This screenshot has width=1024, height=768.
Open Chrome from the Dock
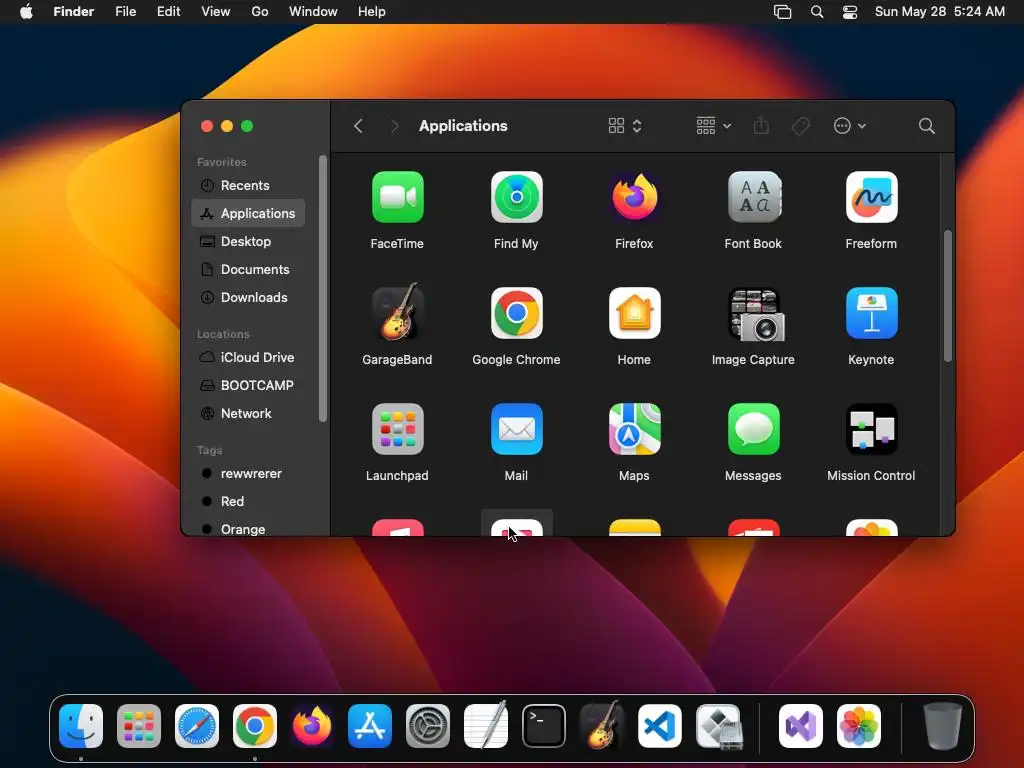coord(255,726)
